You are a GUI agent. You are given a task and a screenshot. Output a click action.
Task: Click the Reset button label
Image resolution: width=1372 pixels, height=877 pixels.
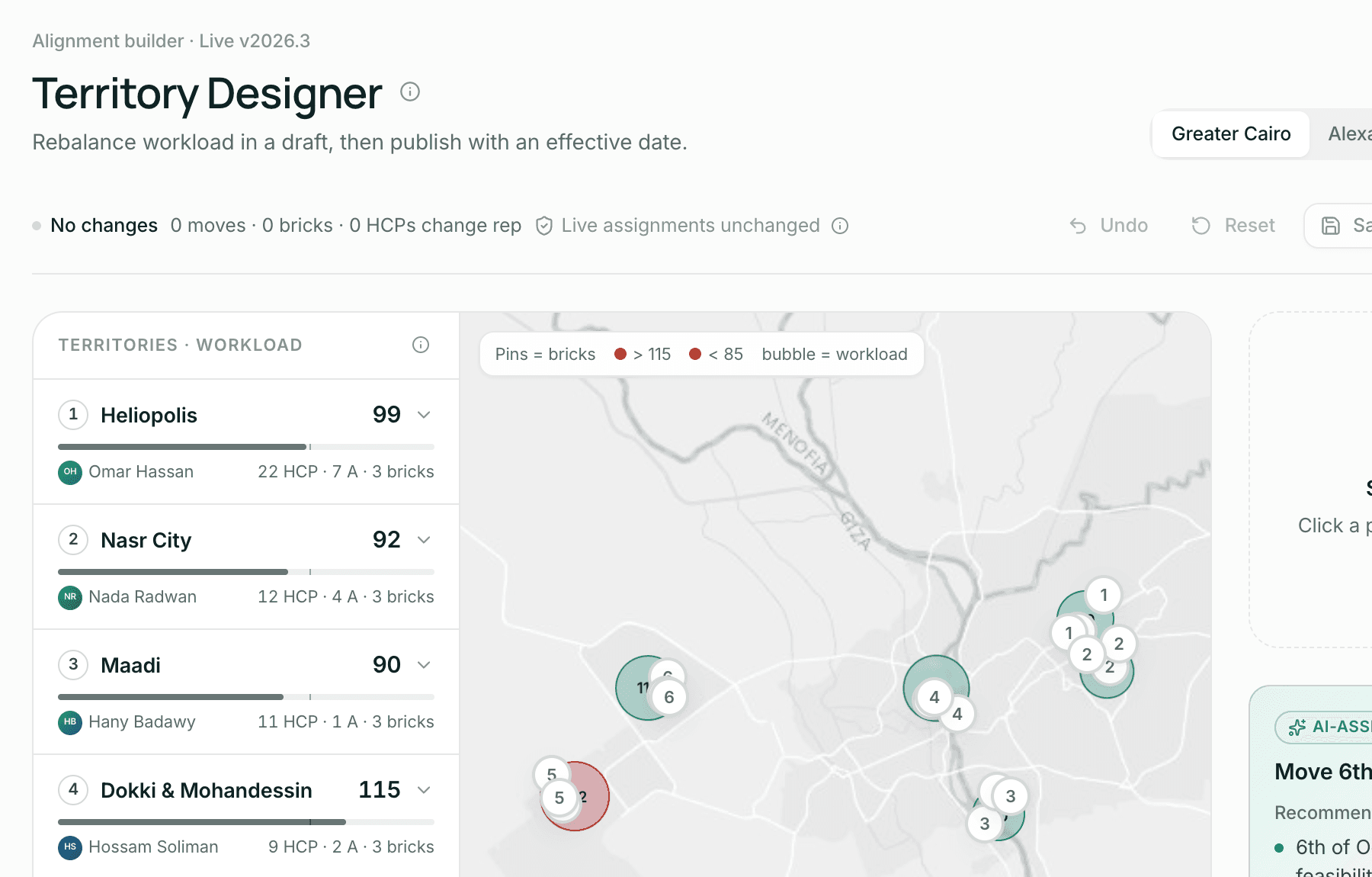pyautogui.click(x=1250, y=226)
